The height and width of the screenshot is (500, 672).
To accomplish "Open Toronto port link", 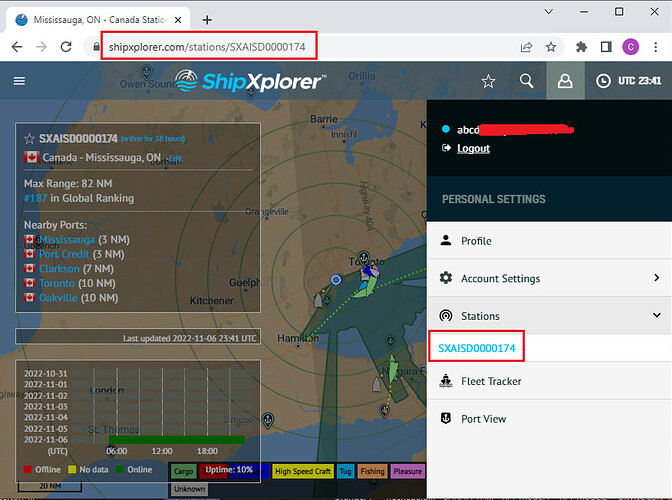I will (57, 283).
